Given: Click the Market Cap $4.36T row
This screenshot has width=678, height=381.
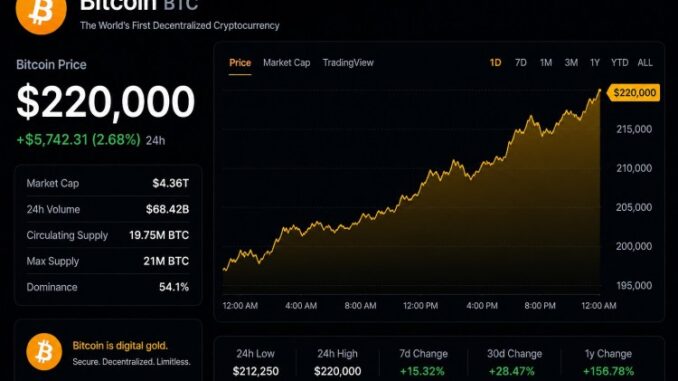Looking at the screenshot, I should tap(108, 183).
